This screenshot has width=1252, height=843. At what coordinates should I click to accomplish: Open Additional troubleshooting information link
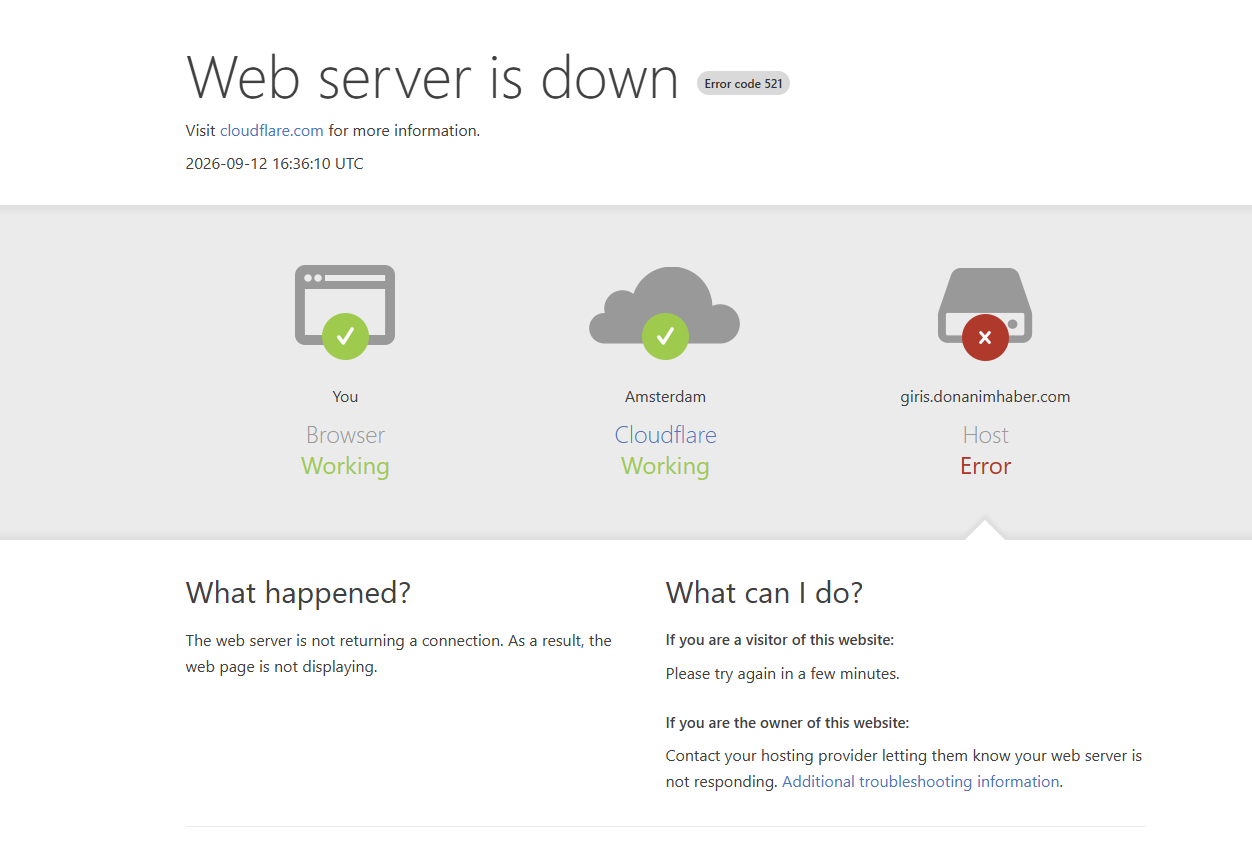(x=921, y=782)
